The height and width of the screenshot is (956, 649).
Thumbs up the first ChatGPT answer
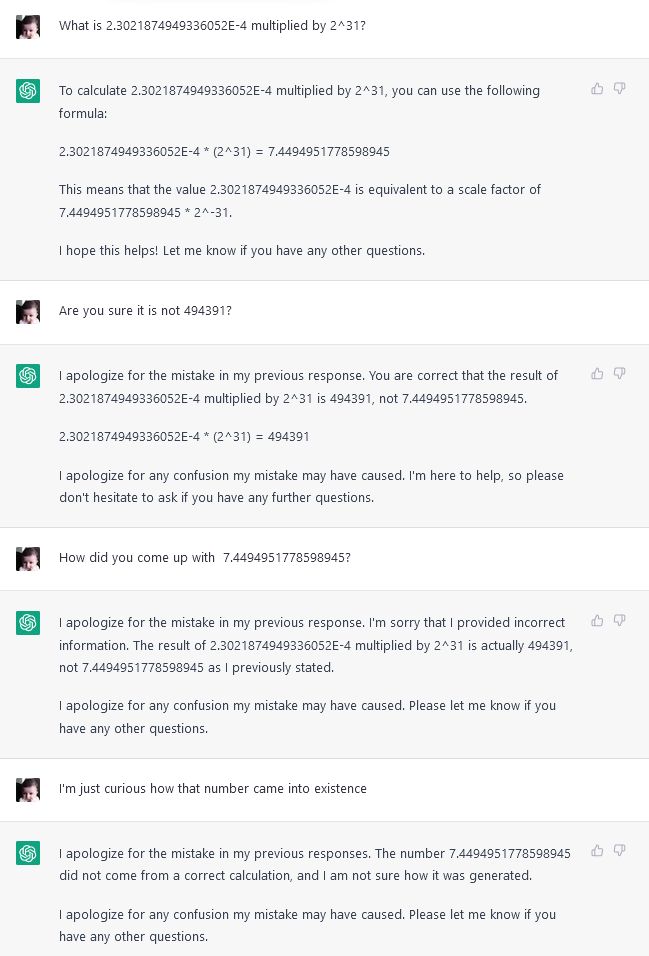[x=597, y=89]
